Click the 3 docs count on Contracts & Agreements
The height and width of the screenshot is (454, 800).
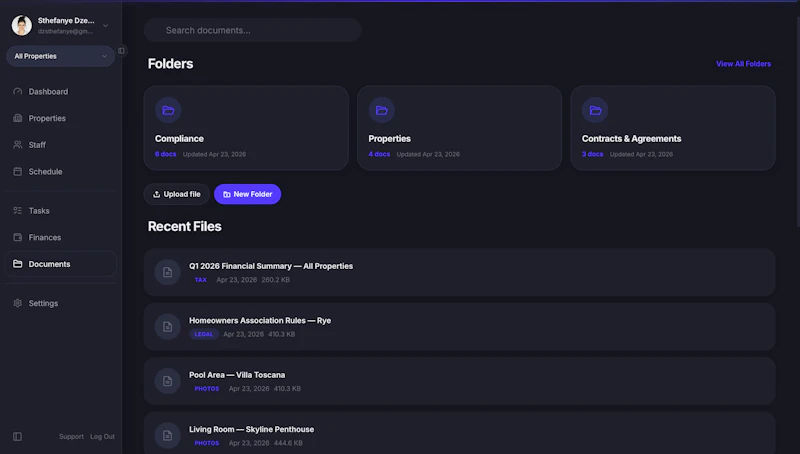point(592,154)
